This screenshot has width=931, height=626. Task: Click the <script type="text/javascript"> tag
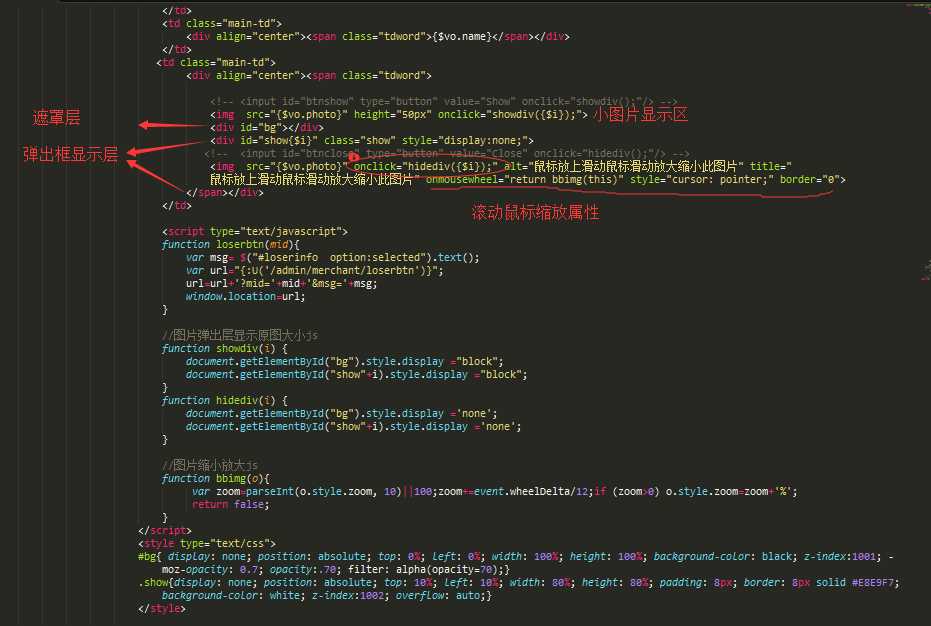point(255,231)
